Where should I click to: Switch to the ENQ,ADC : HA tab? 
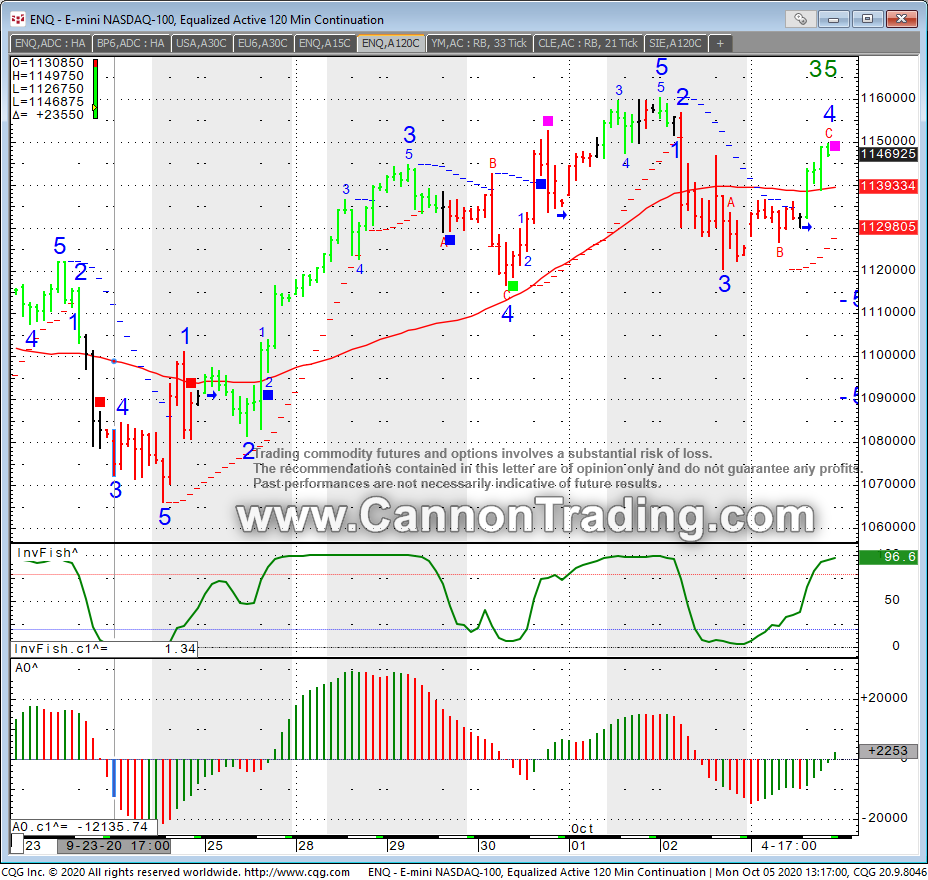click(50, 43)
